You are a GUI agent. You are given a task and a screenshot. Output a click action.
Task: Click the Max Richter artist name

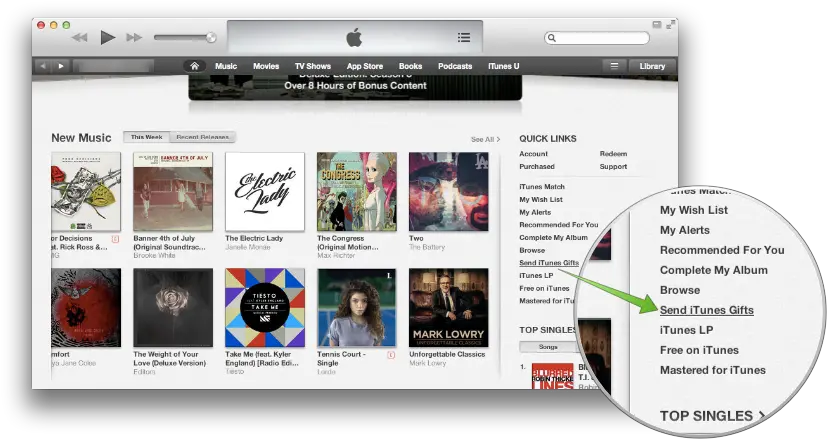[x=336, y=255]
